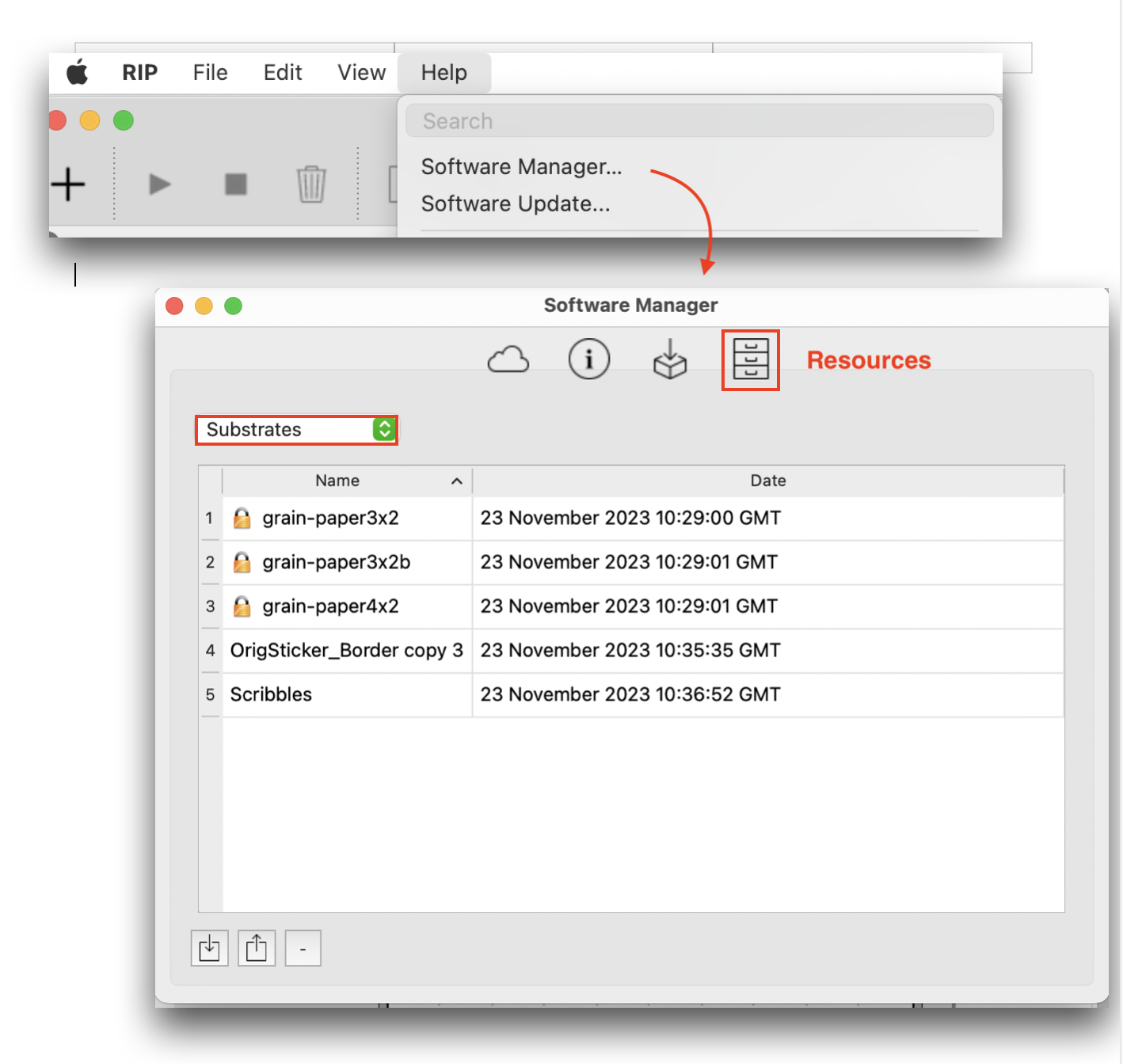The height and width of the screenshot is (1064, 1123).
Task: Open the Resources cabinet icon
Action: coord(751,359)
